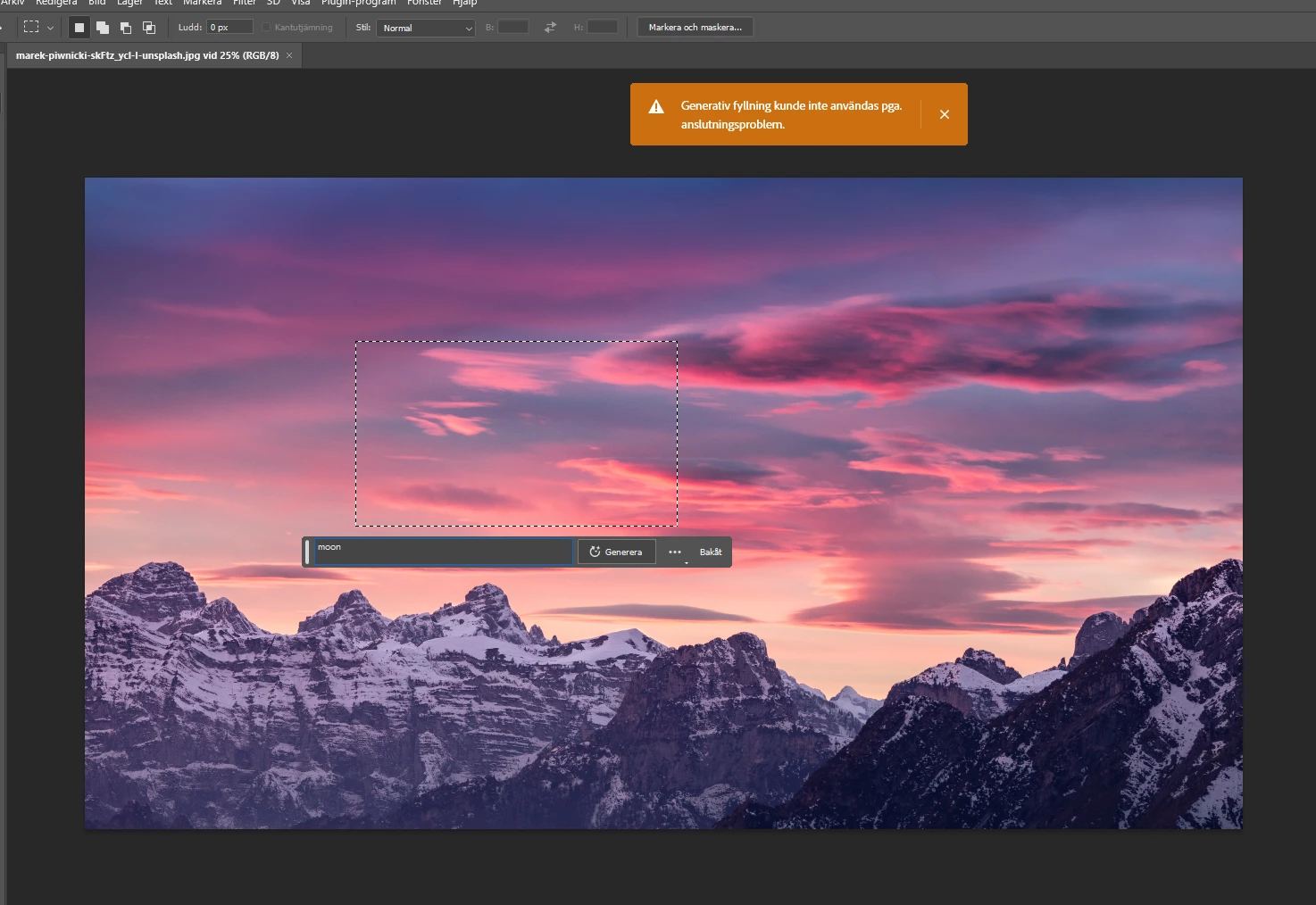
Task: Select the New selection mode icon
Action: (x=79, y=28)
